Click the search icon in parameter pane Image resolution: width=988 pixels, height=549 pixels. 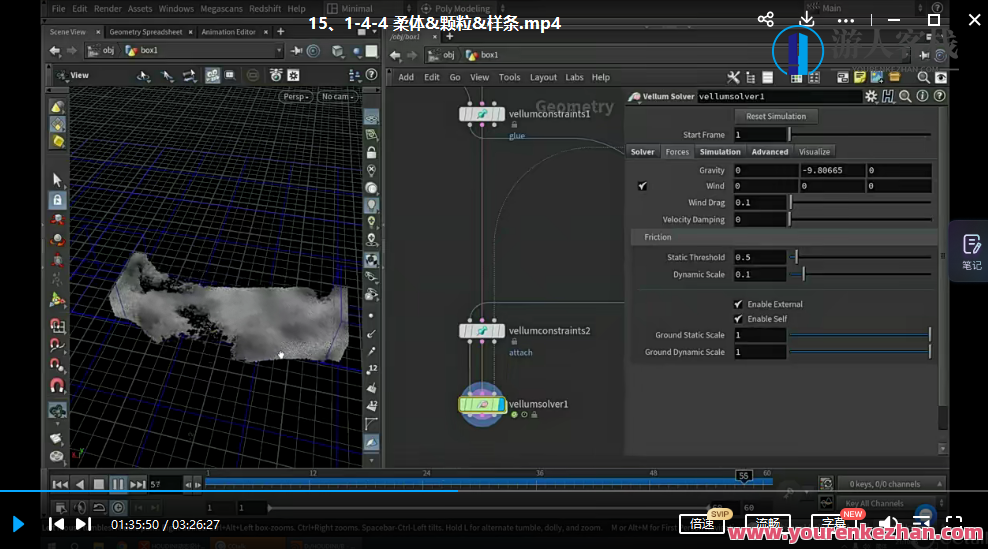(905, 97)
